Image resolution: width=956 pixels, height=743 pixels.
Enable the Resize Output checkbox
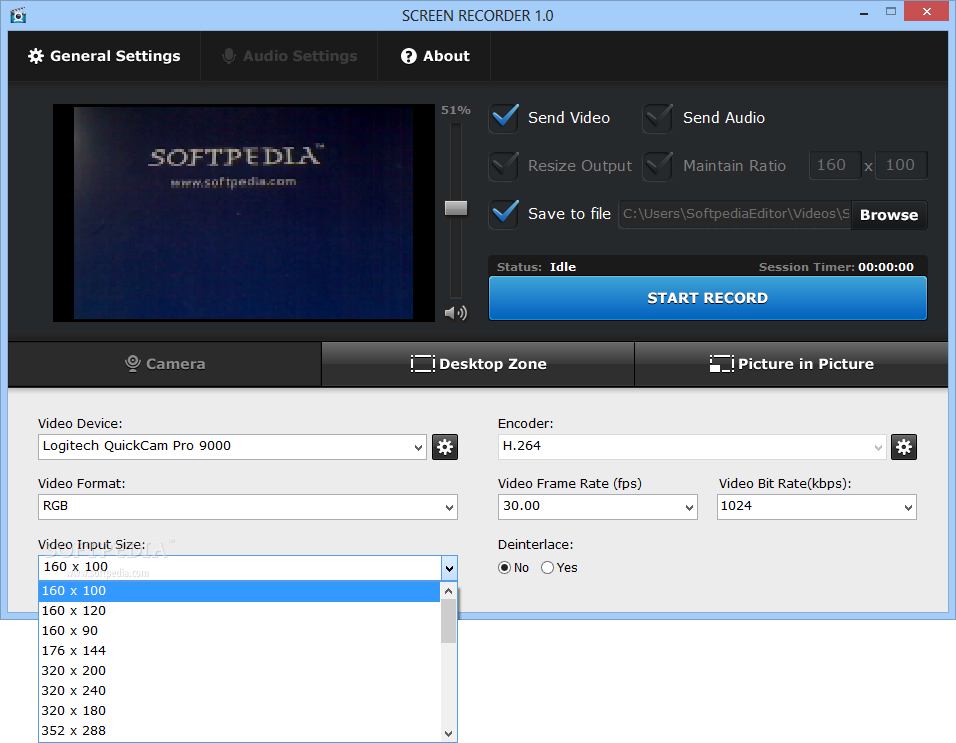504,166
